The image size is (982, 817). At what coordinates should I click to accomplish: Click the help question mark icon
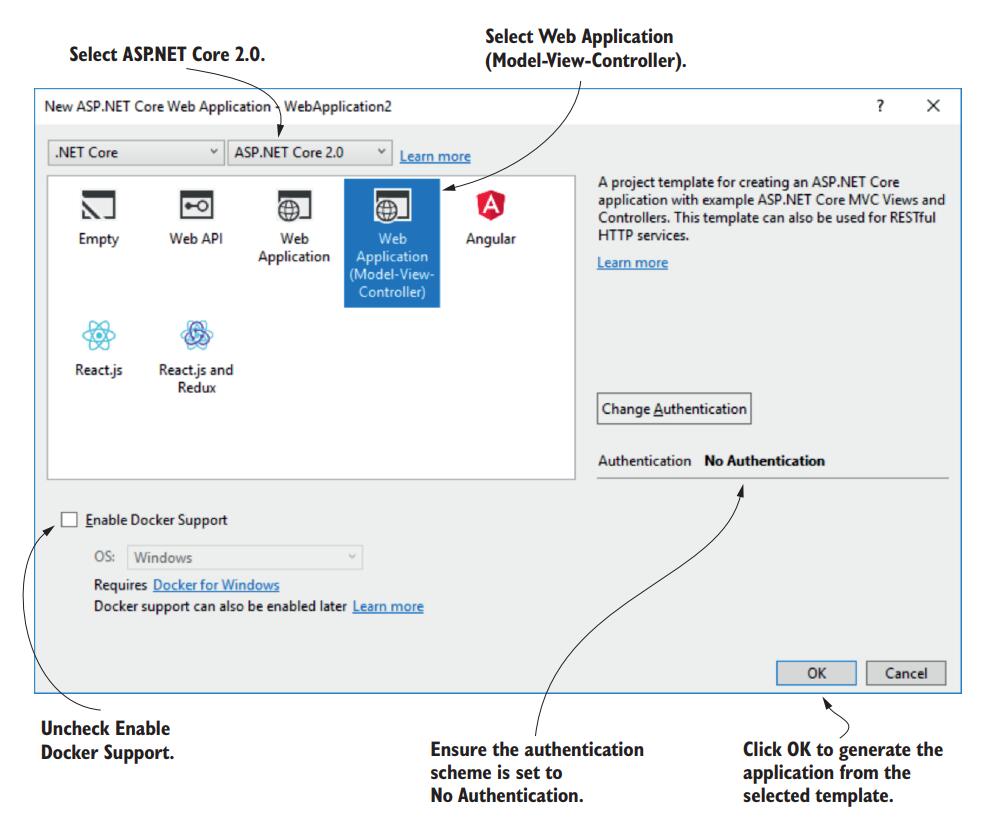(x=880, y=106)
